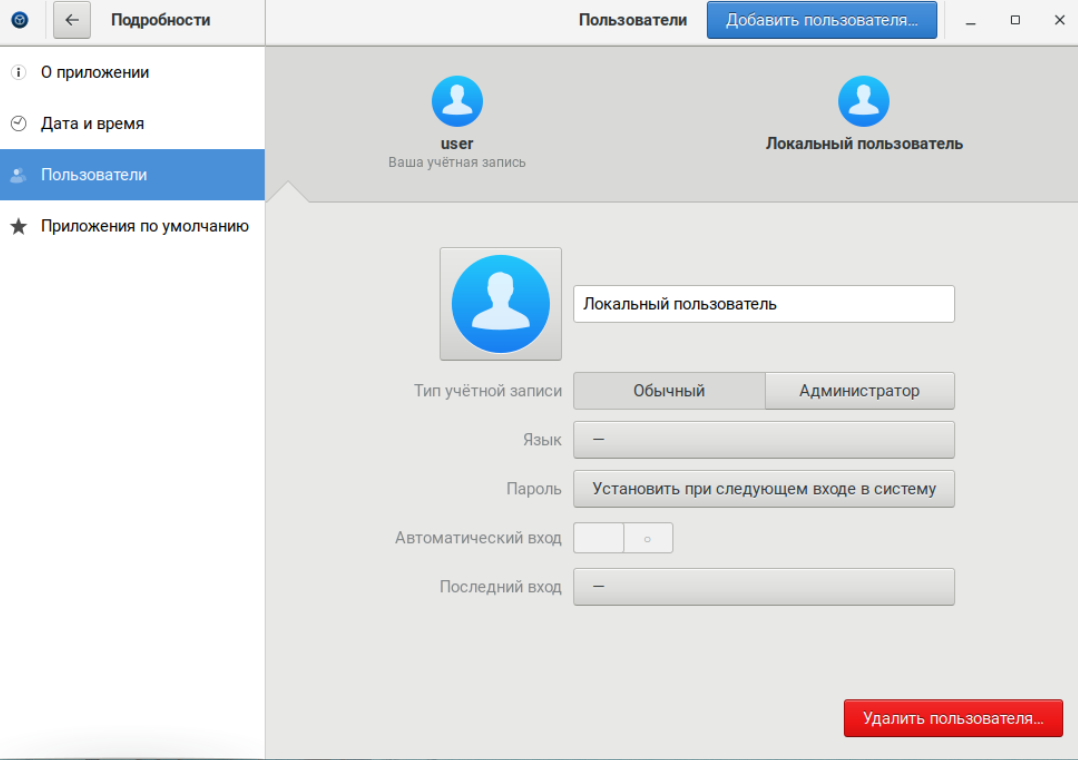Open the Последний вход history field

click(763, 587)
